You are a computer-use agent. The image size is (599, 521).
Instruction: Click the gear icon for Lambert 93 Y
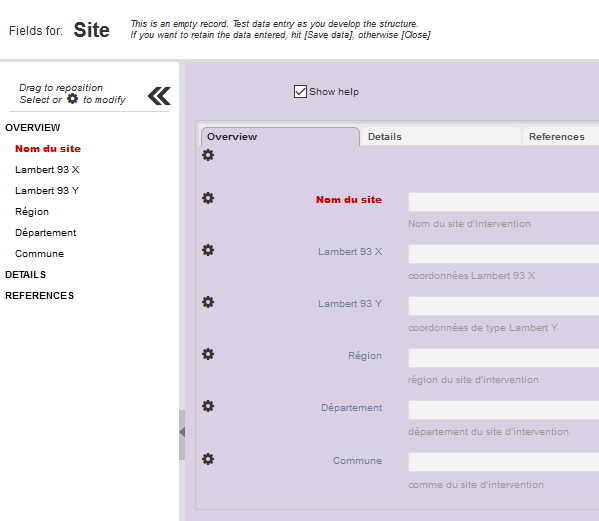[x=208, y=302]
